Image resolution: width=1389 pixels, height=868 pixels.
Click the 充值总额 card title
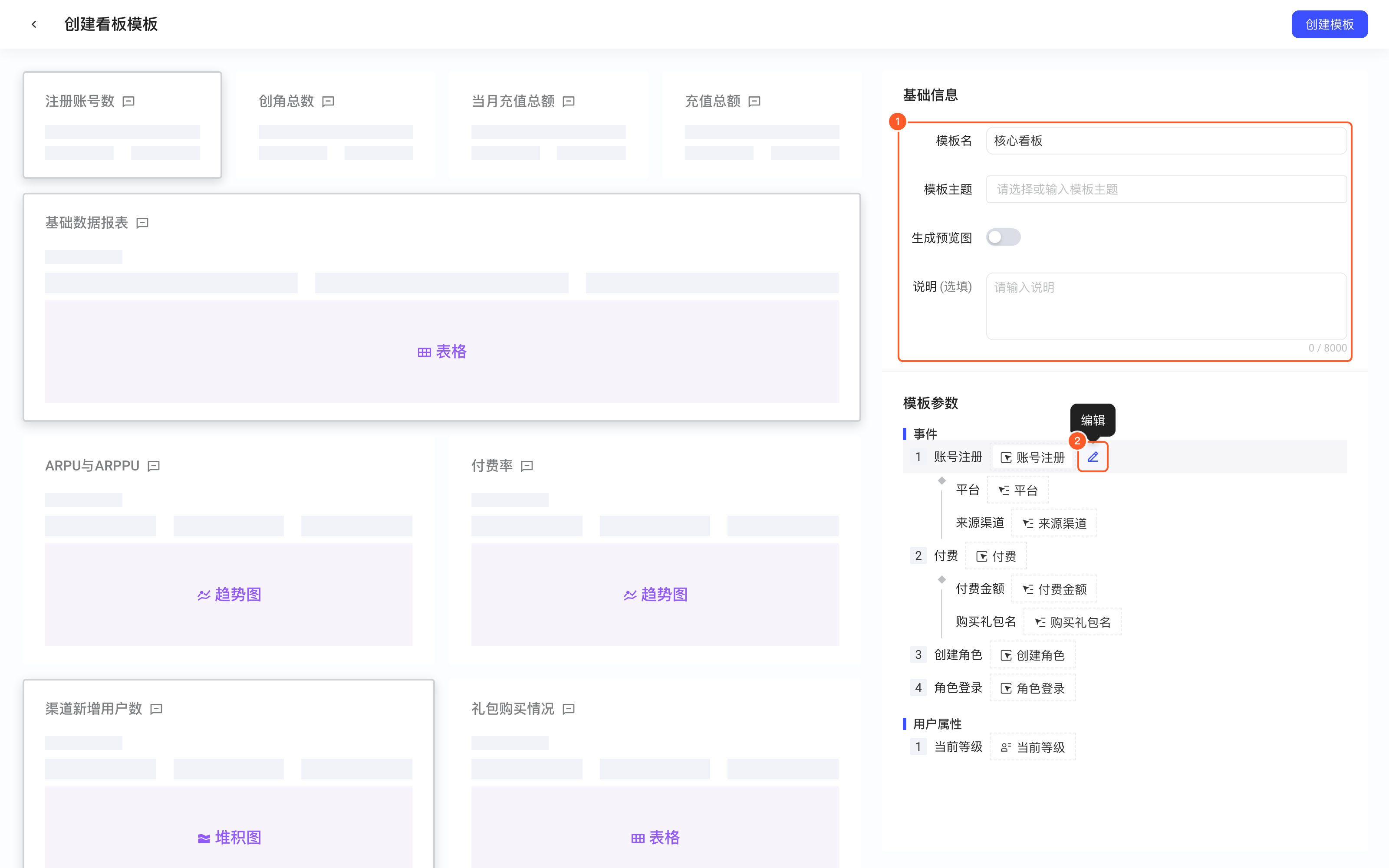coord(713,102)
